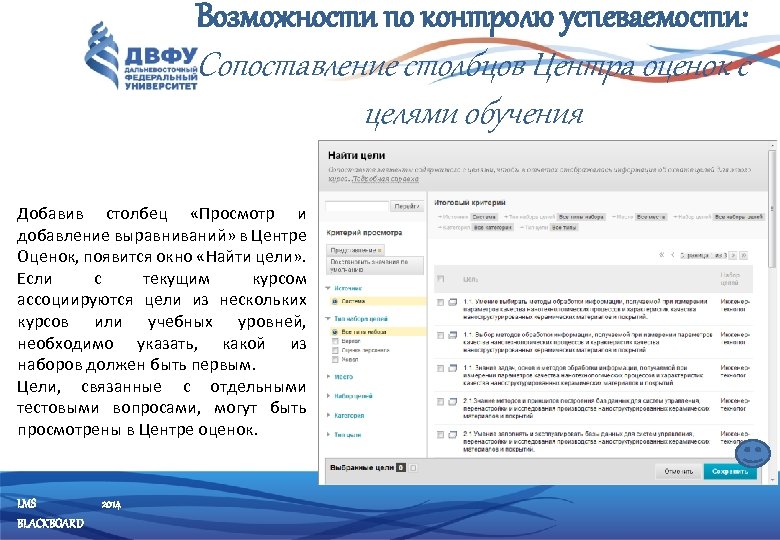Viewport: 780px width, 540px height.
Task: Click the "Набор целей" column header
Action: point(730,278)
